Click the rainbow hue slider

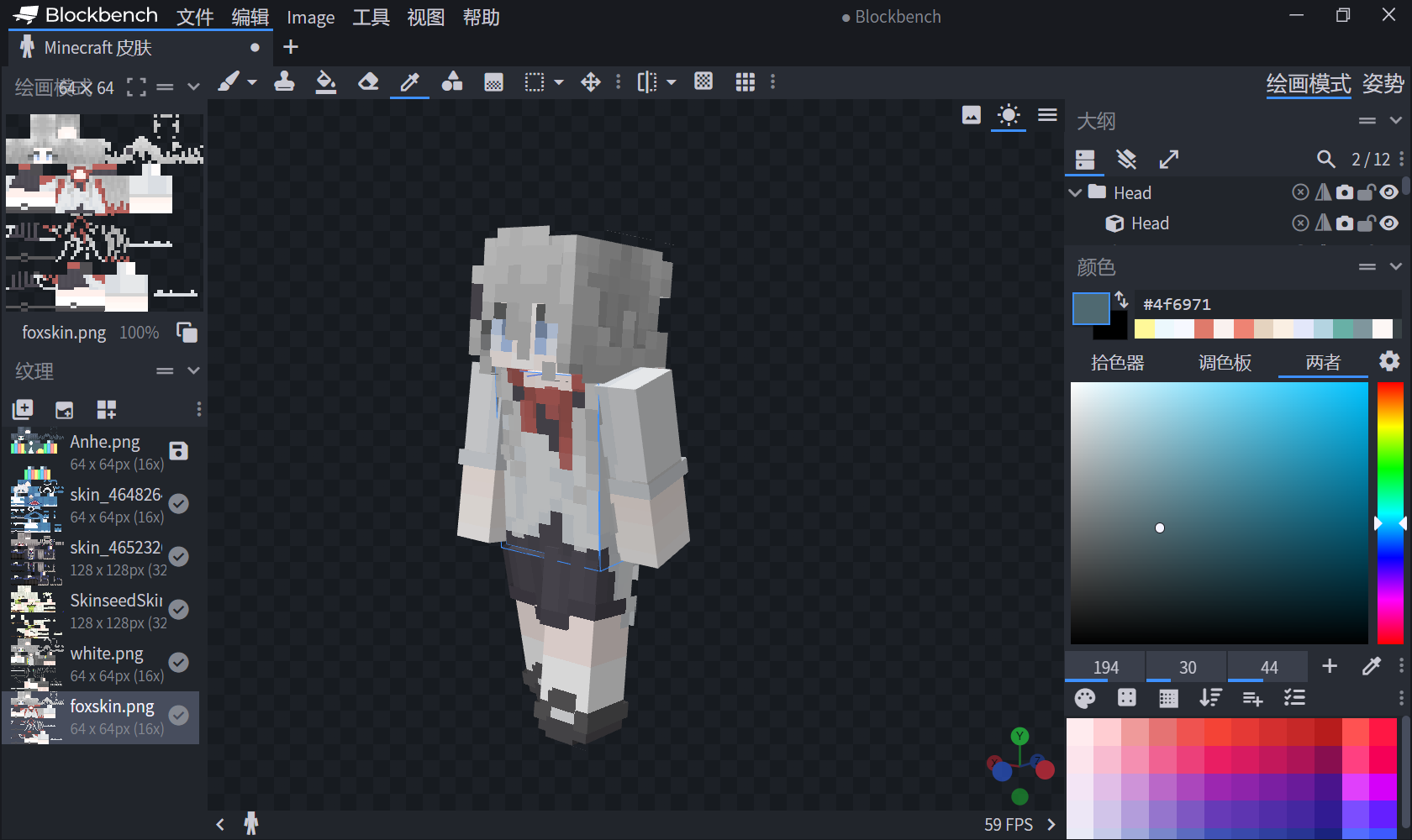point(1390,513)
